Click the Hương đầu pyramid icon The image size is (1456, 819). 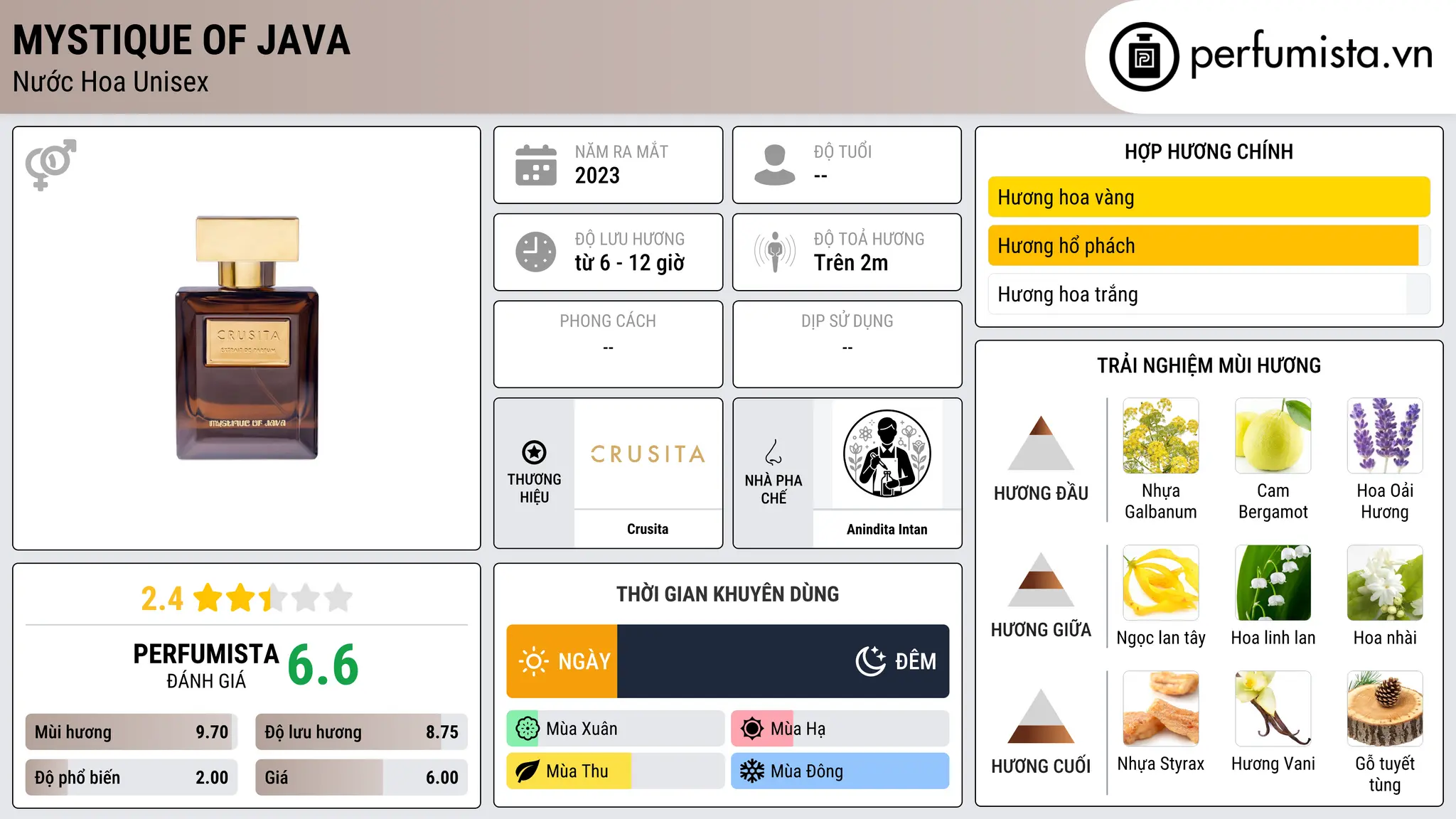(x=1041, y=442)
